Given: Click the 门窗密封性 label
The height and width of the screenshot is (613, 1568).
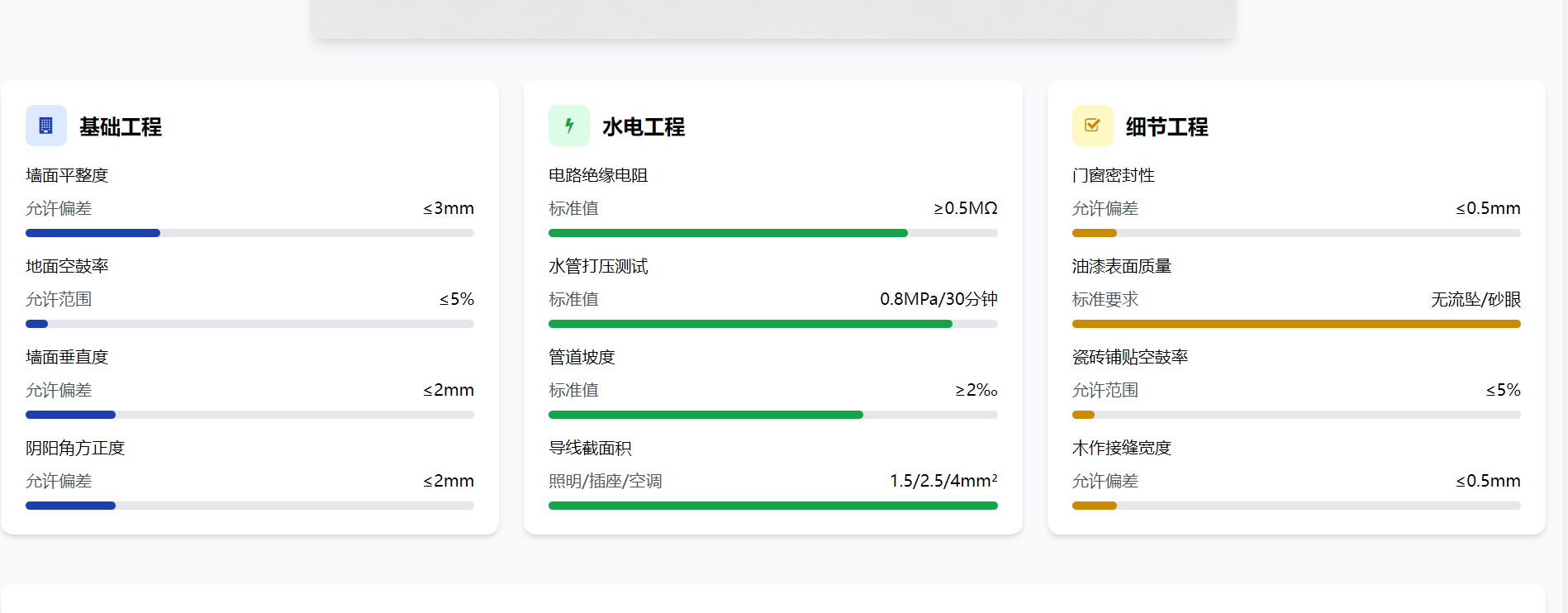Looking at the screenshot, I should click(1114, 175).
